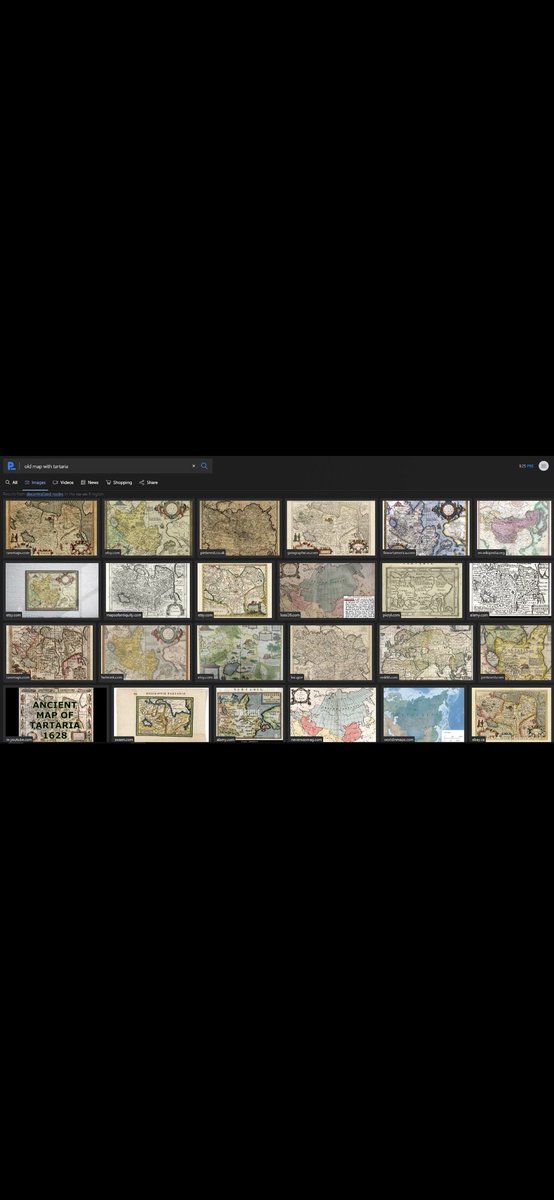Open the worldhmaps.com blue map thumbnail

point(424,714)
